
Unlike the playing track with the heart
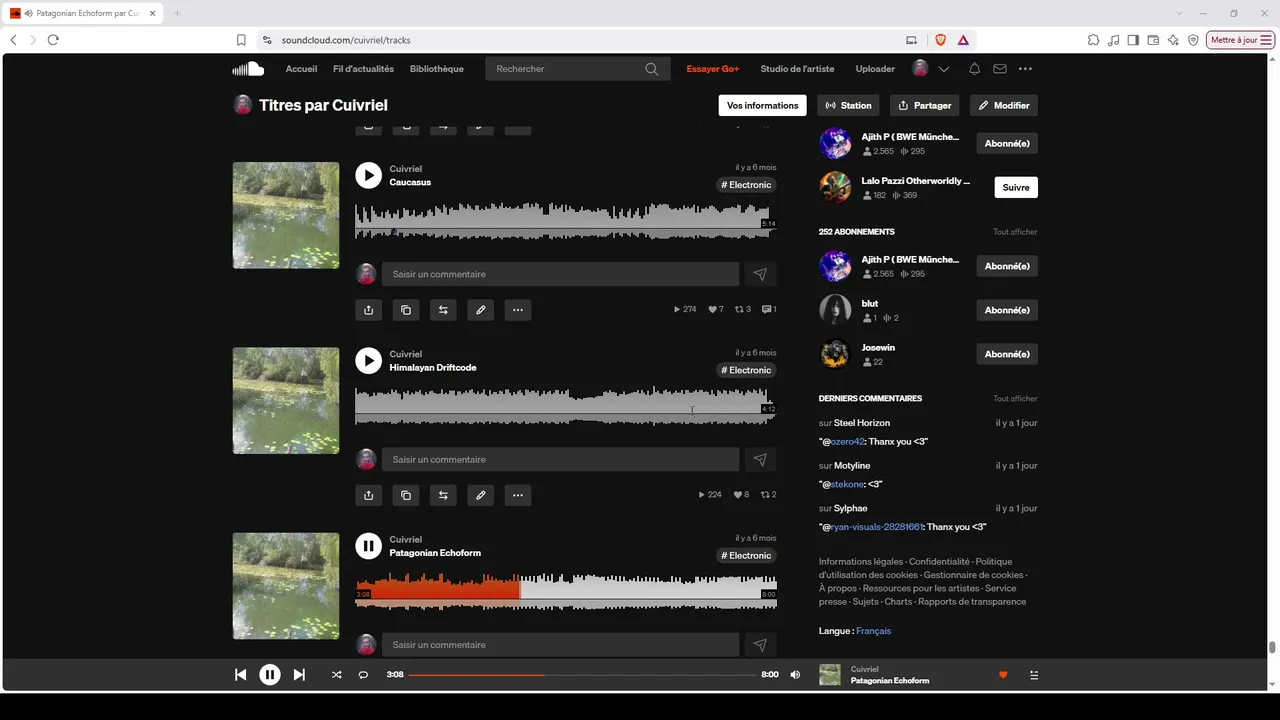1003,675
